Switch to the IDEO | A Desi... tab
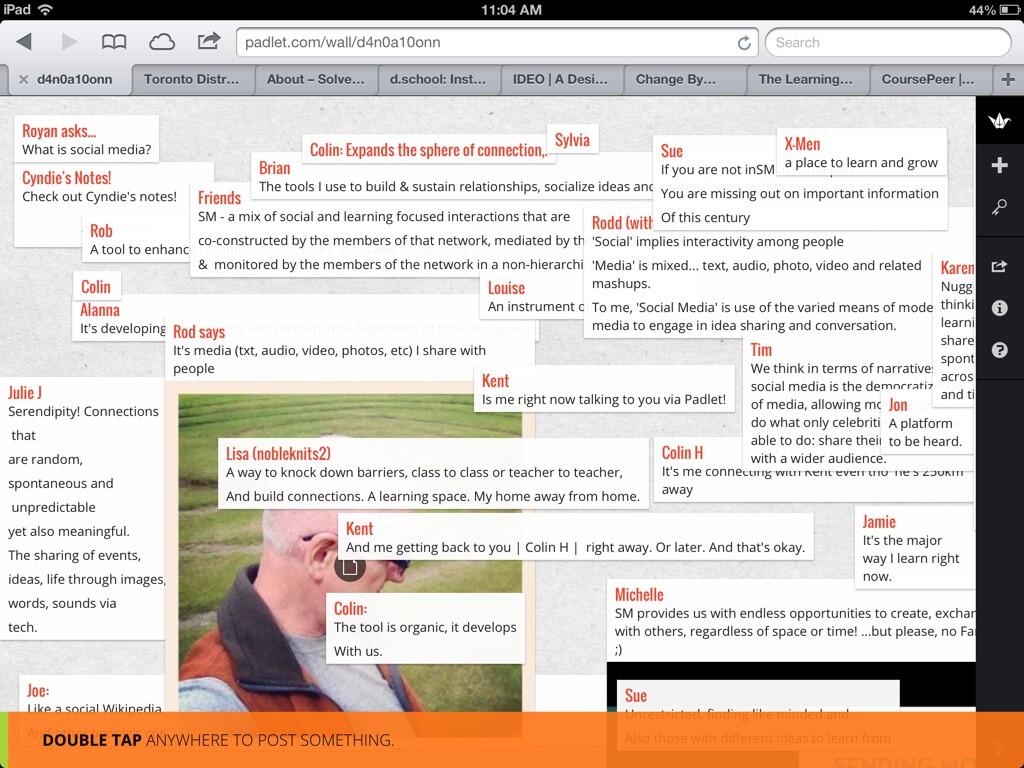The image size is (1024, 768). click(560, 79)
